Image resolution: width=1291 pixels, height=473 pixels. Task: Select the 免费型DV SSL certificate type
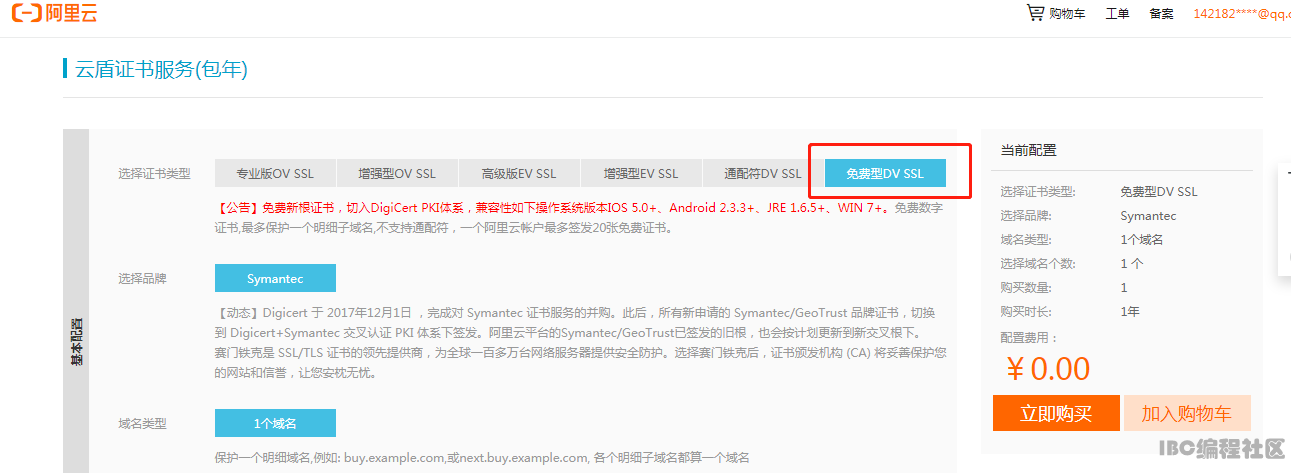pyautogui.click(x=885, y=173)
